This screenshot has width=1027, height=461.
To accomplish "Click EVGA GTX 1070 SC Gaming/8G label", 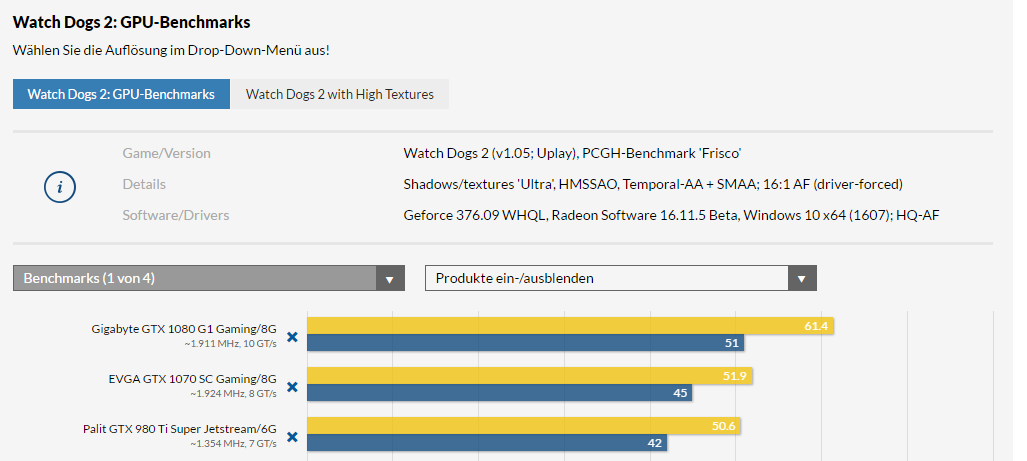I will (x=193, y=379).
